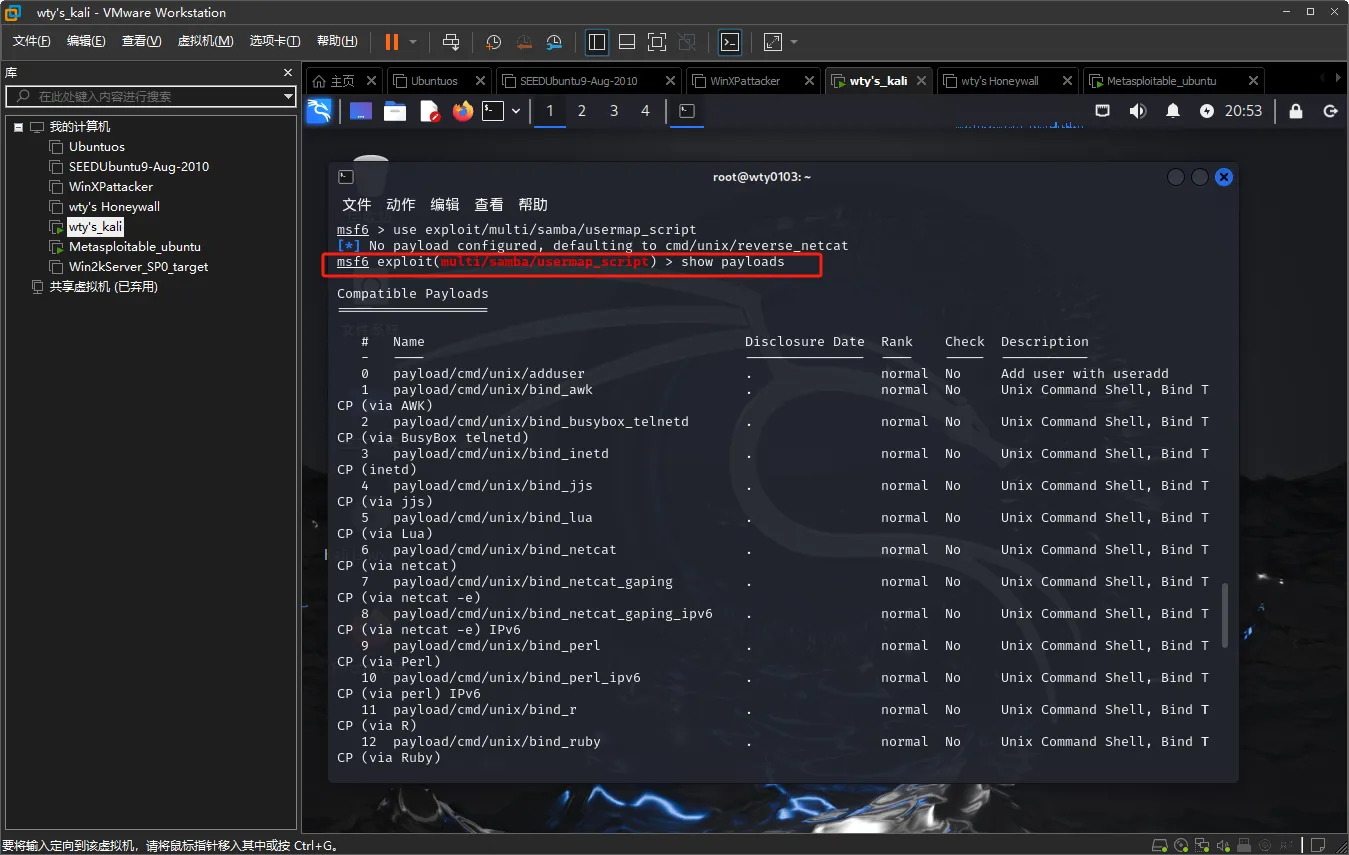This screenshot has width=1349, height=855.
Task: Click the network status icon in Kali panel
Action: point(1102,111)
